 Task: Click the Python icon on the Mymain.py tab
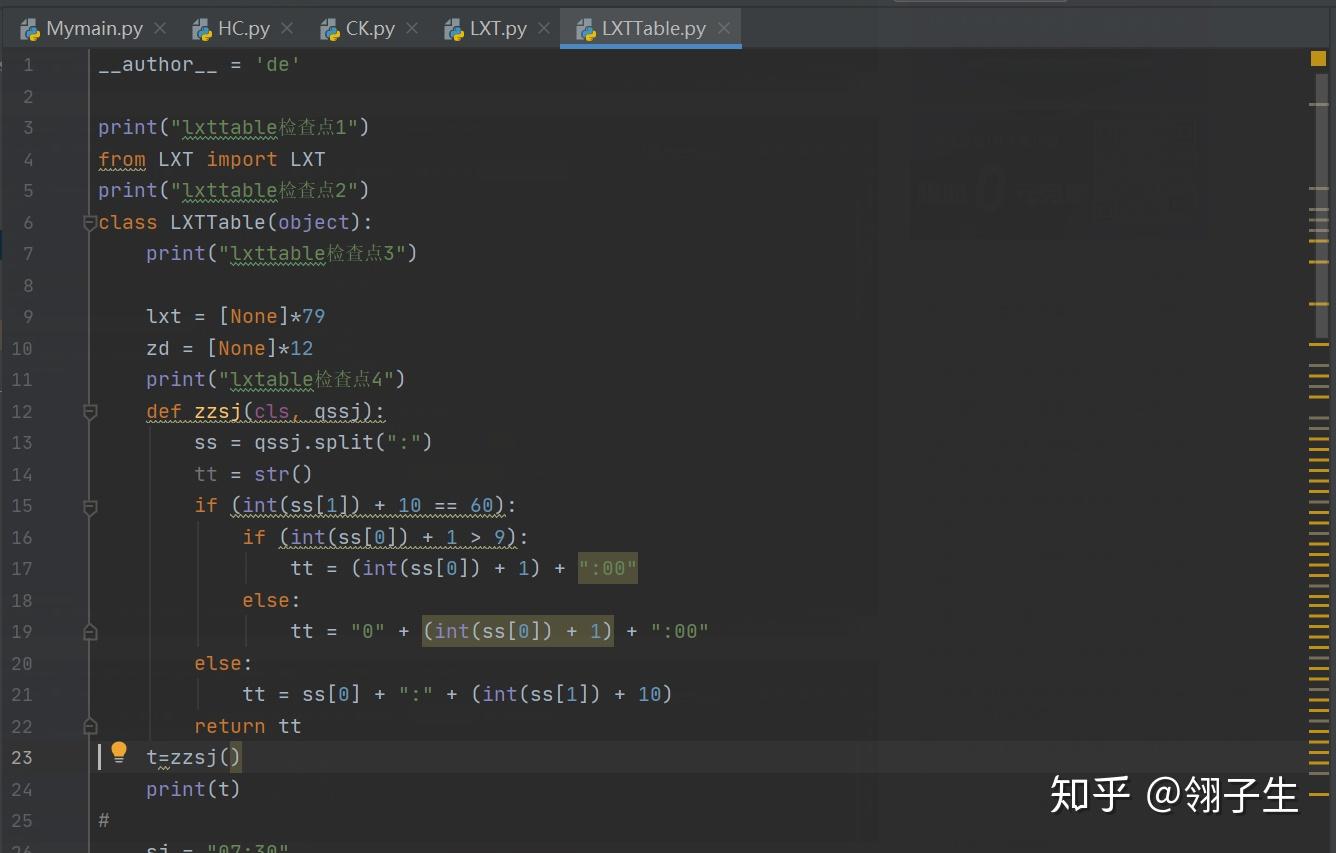point(29,29)
